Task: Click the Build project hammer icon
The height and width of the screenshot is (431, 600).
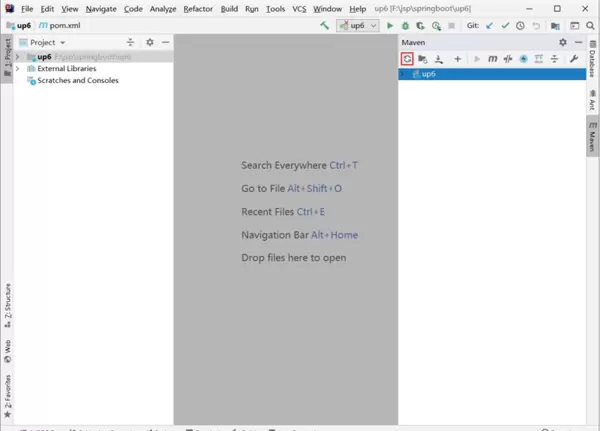Action: coord(325,25)
